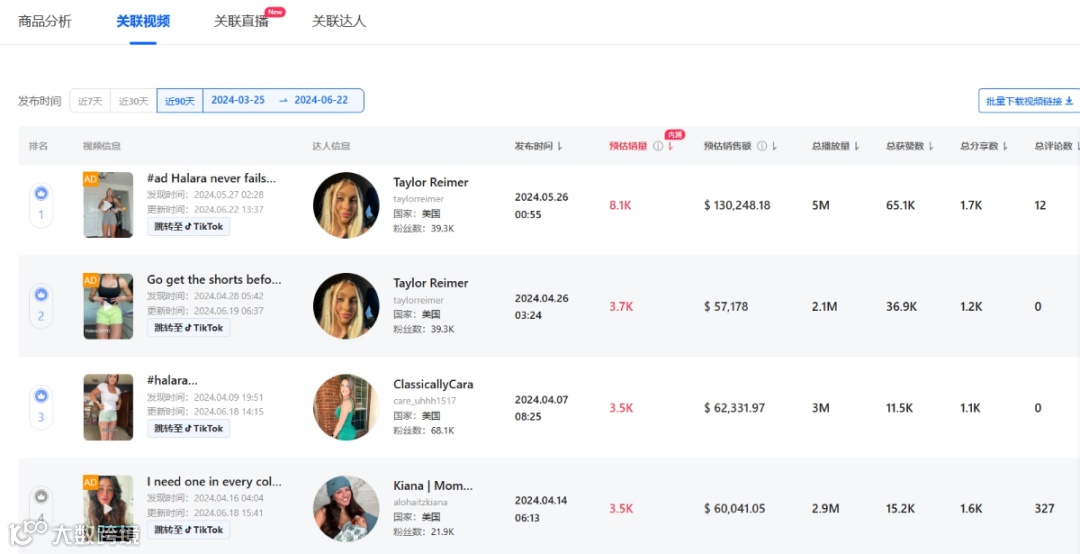The width and height of the screenshot is (1080, 554).
Task: Click Taylor Reimer avatar in rank 2 row
Action: (x=346, y=306)
